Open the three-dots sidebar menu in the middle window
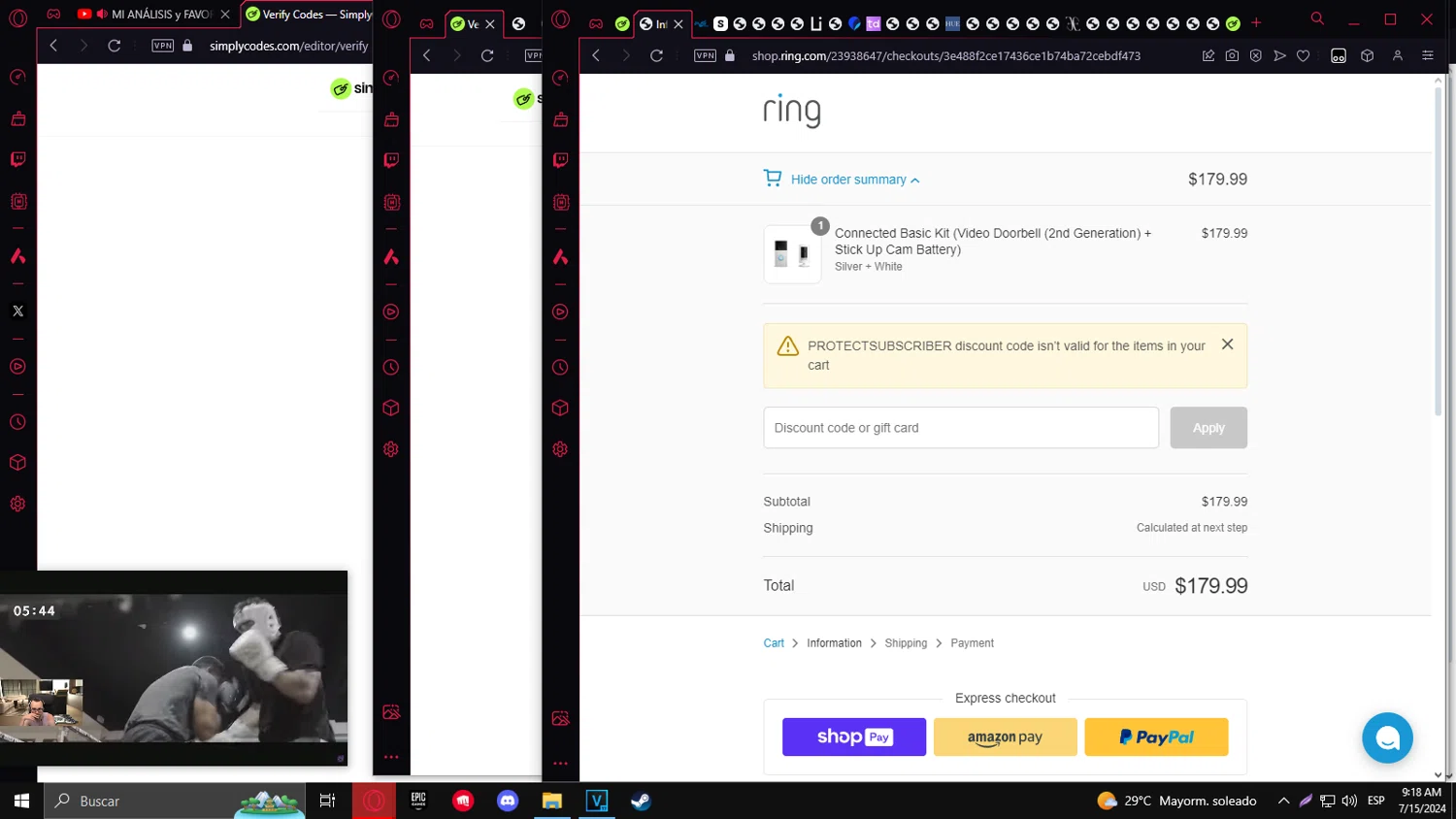This screenshot has height=819, width=1456. 391,756
